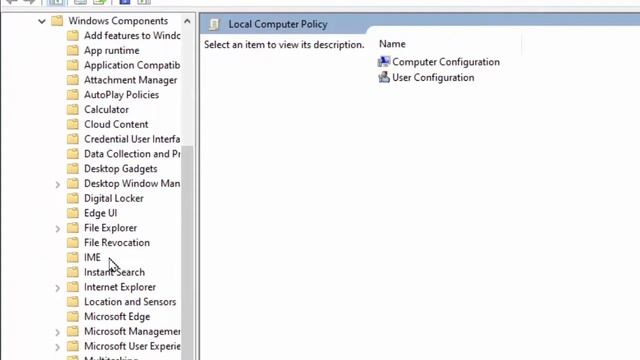Select the Attachment Manager tree item
This screenshot has width=640, height=360.
[x=131, y=80]
